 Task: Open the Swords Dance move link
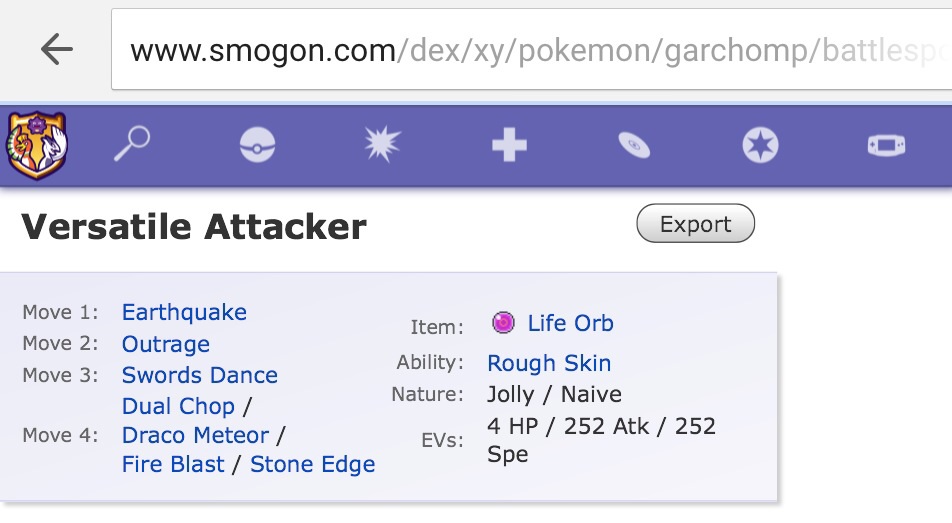coord(200,375)
